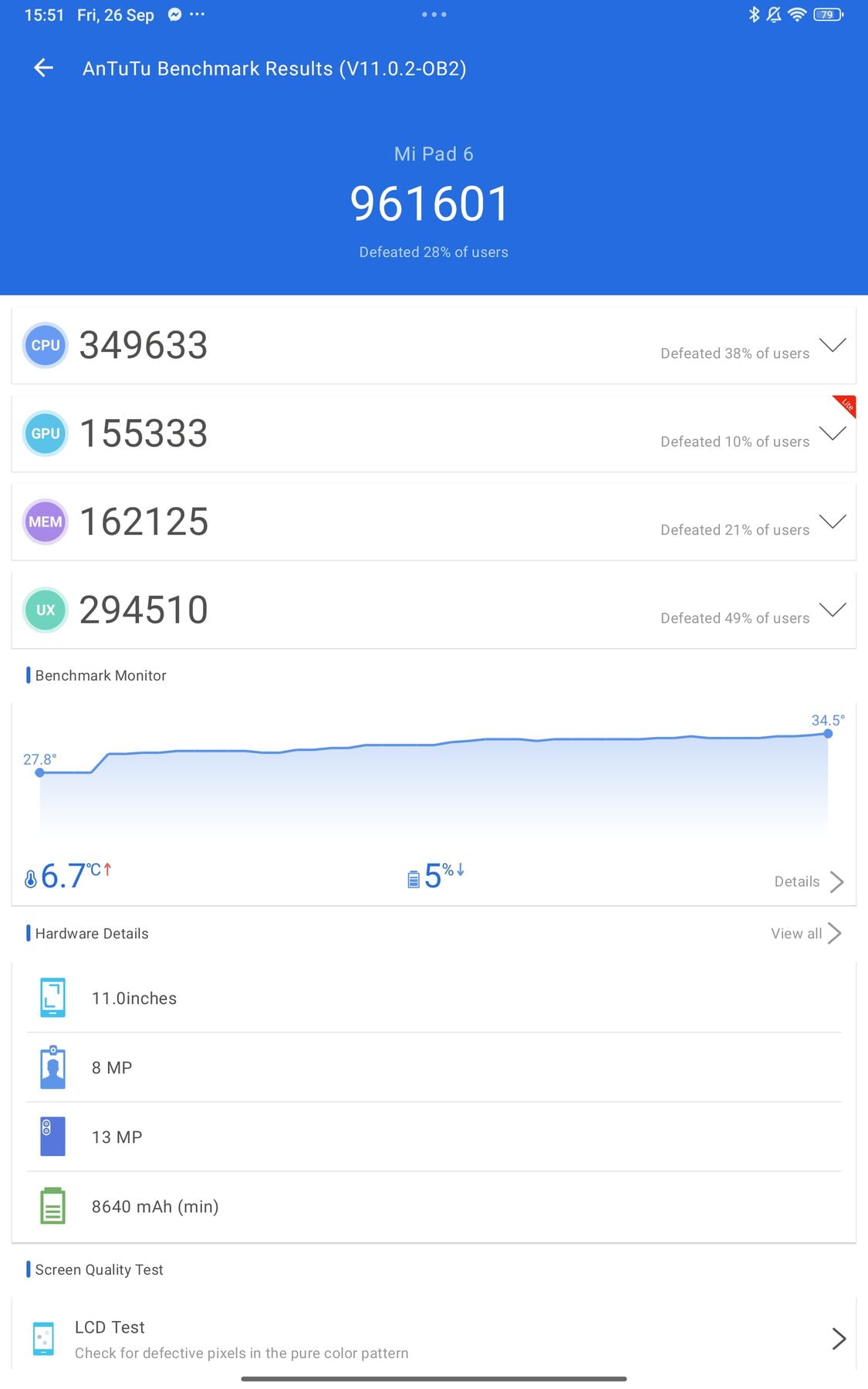Tap the MEM score badge icon
This screenshot has height=1389, width=868.
point(46,522)
